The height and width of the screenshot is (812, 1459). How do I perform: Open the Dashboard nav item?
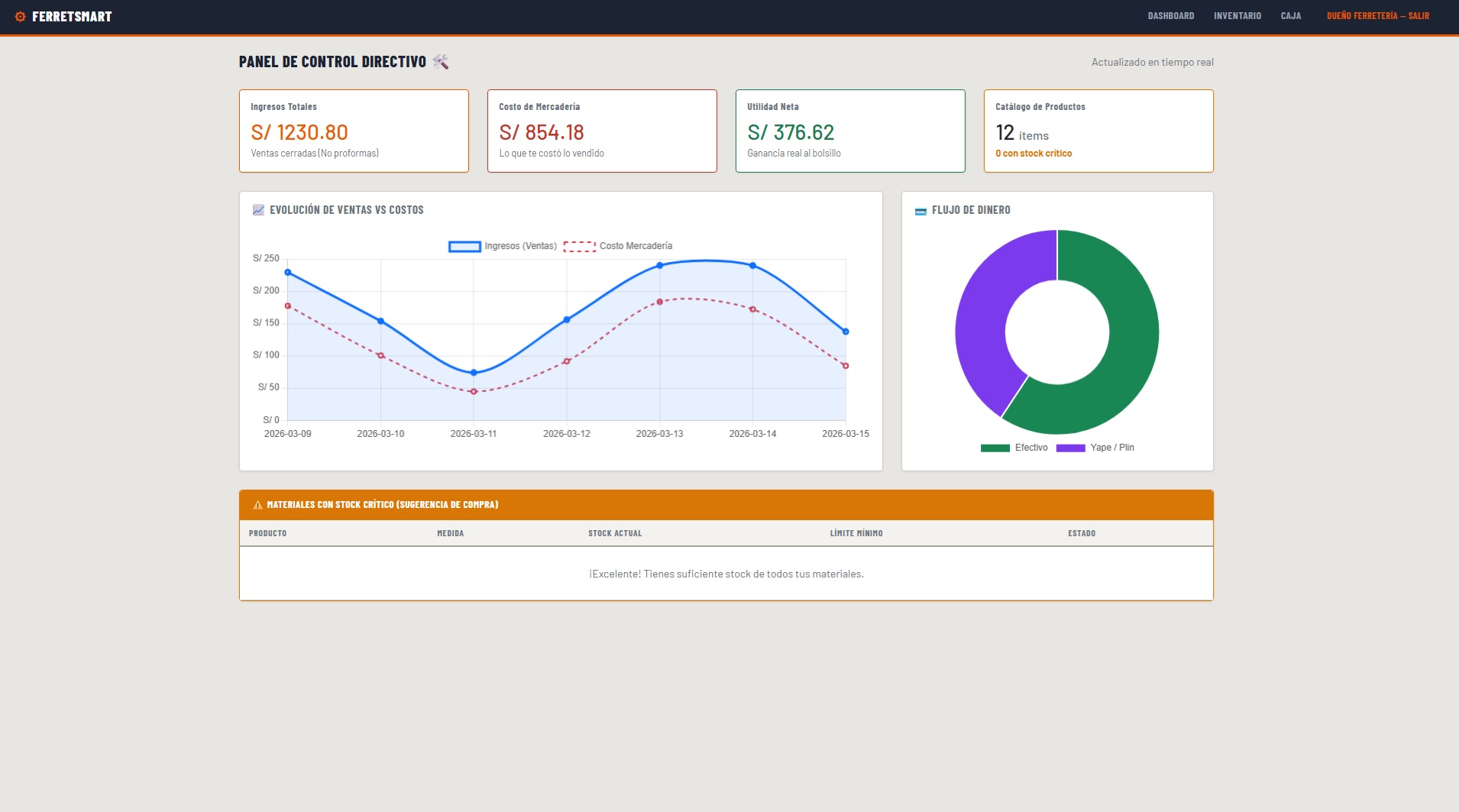(x=1170, y=16)
